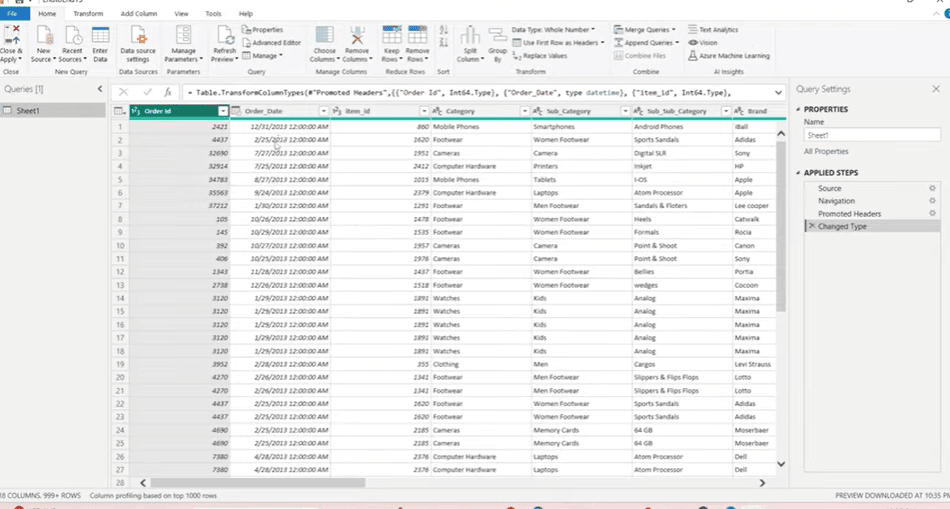Open settings gear for Navigation step
Image resolution: width=950 pixels, height=509 pixels.
coord(932,201)
